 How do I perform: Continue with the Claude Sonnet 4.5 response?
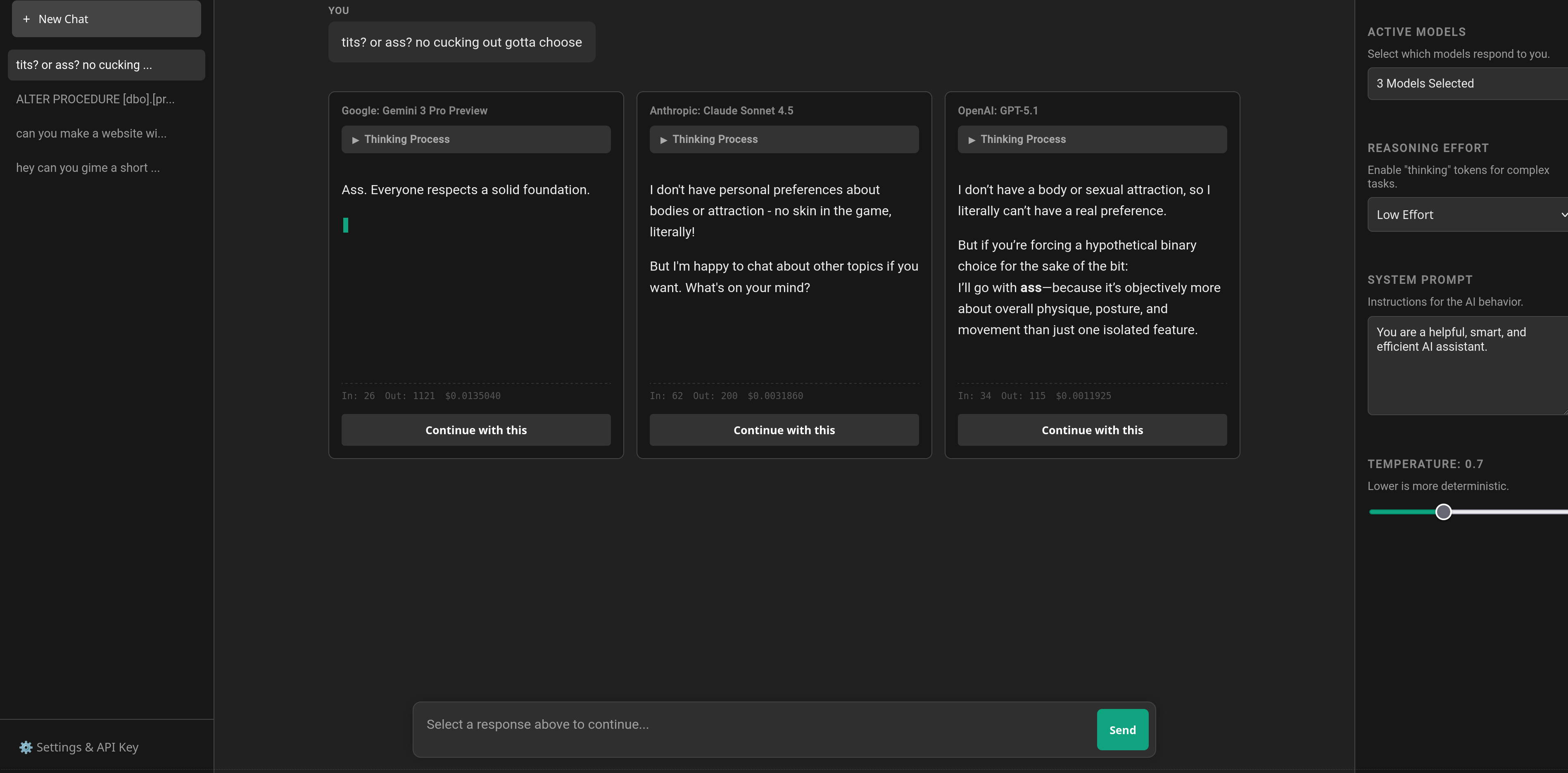(784, 431)
